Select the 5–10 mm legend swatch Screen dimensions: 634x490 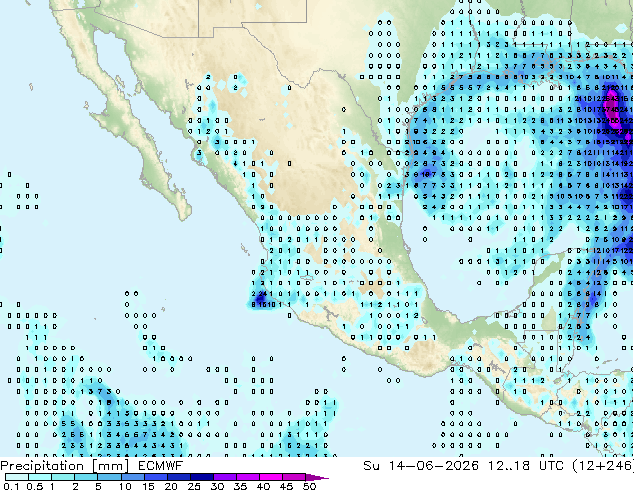click(x=109, y=477)
